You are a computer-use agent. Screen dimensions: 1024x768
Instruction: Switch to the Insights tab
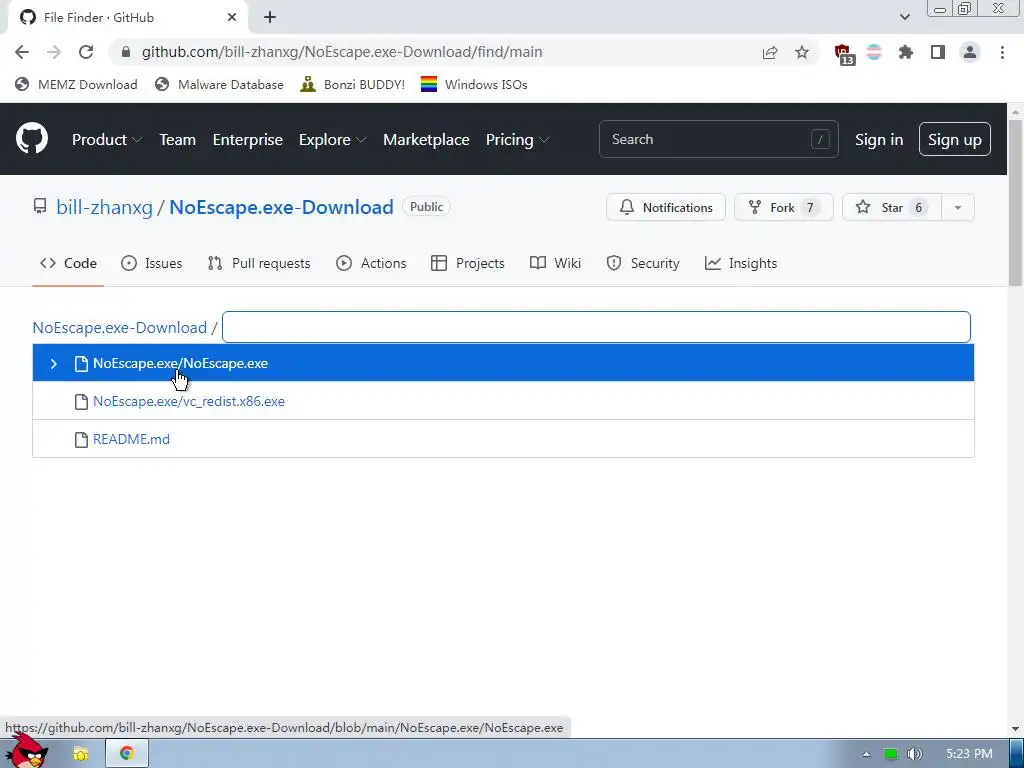coord(741,263)
